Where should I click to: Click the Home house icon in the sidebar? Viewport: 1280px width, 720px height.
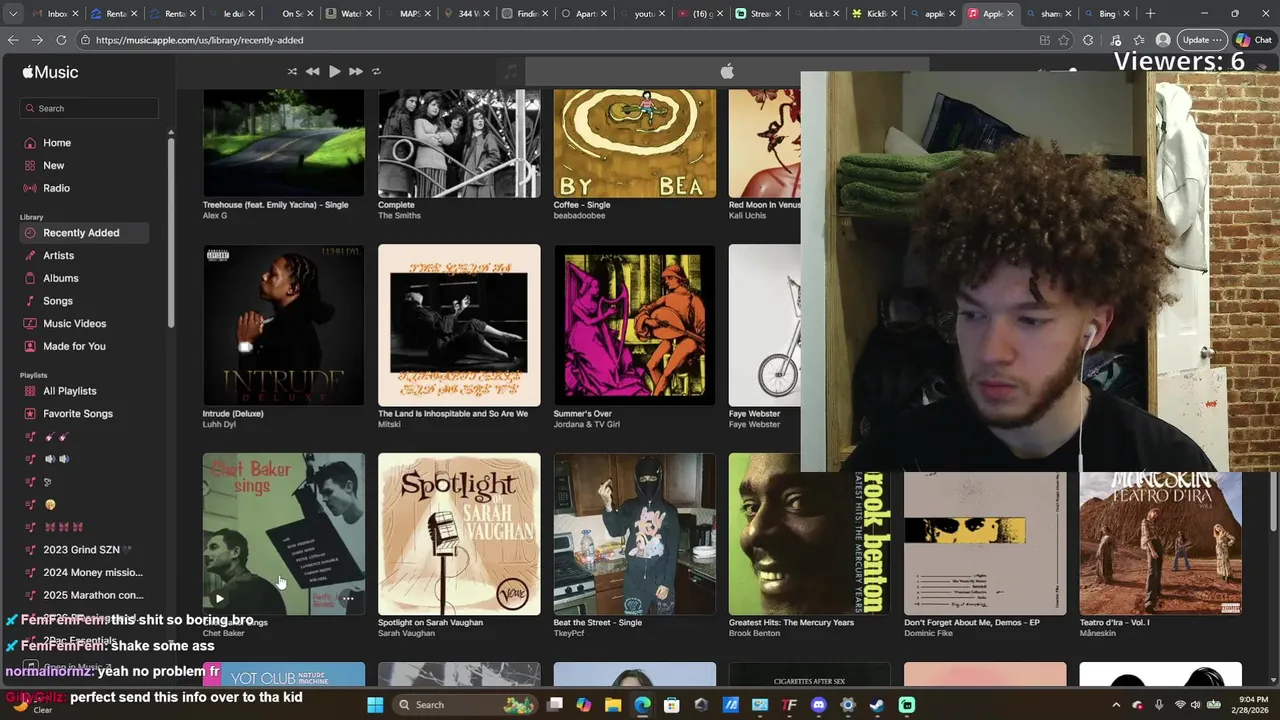pyautogui.click(x=30, y=143)
